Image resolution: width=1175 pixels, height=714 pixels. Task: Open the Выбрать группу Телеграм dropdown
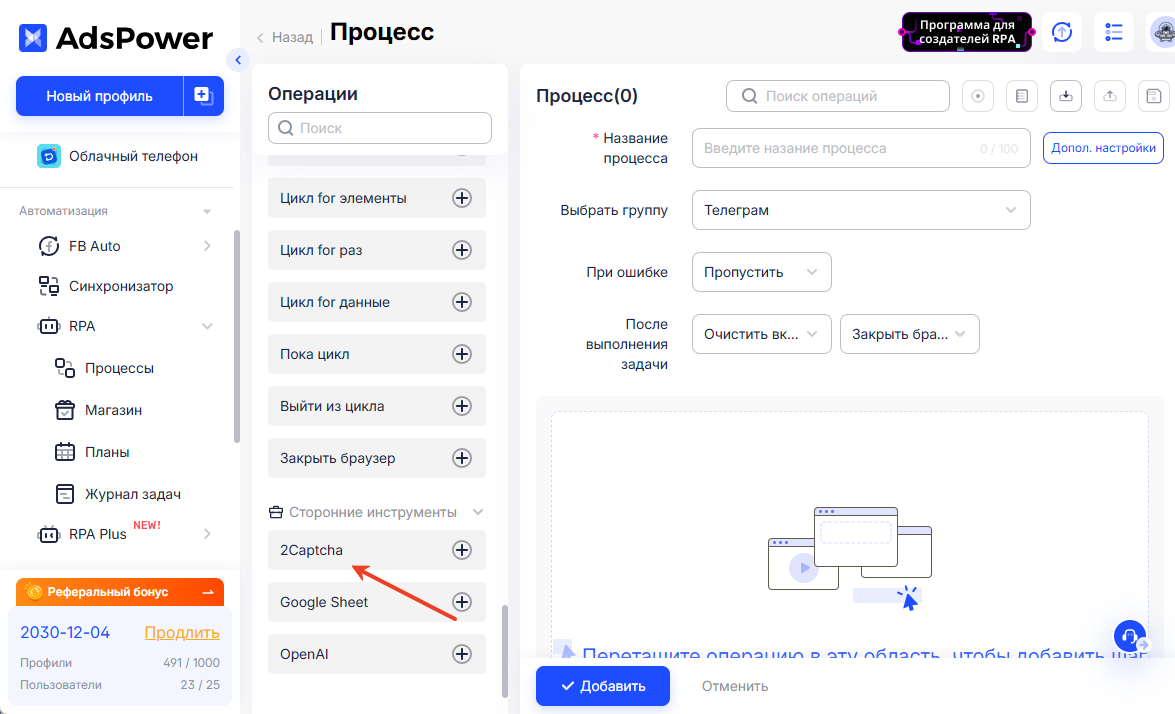coord(861,210)
